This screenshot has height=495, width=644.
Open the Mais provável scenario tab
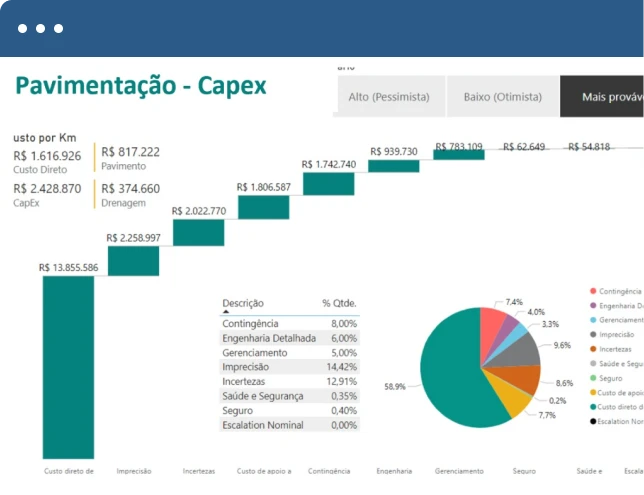click(605, 97)
